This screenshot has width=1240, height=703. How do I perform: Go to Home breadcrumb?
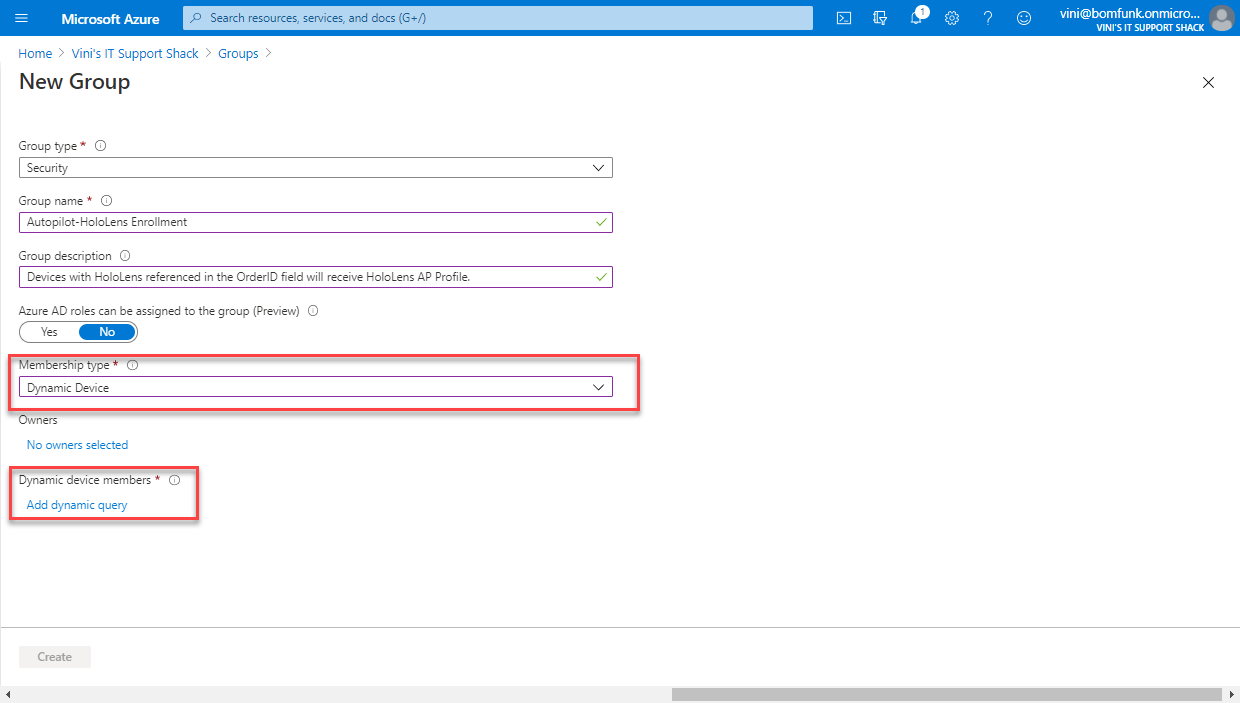[35, 53]
